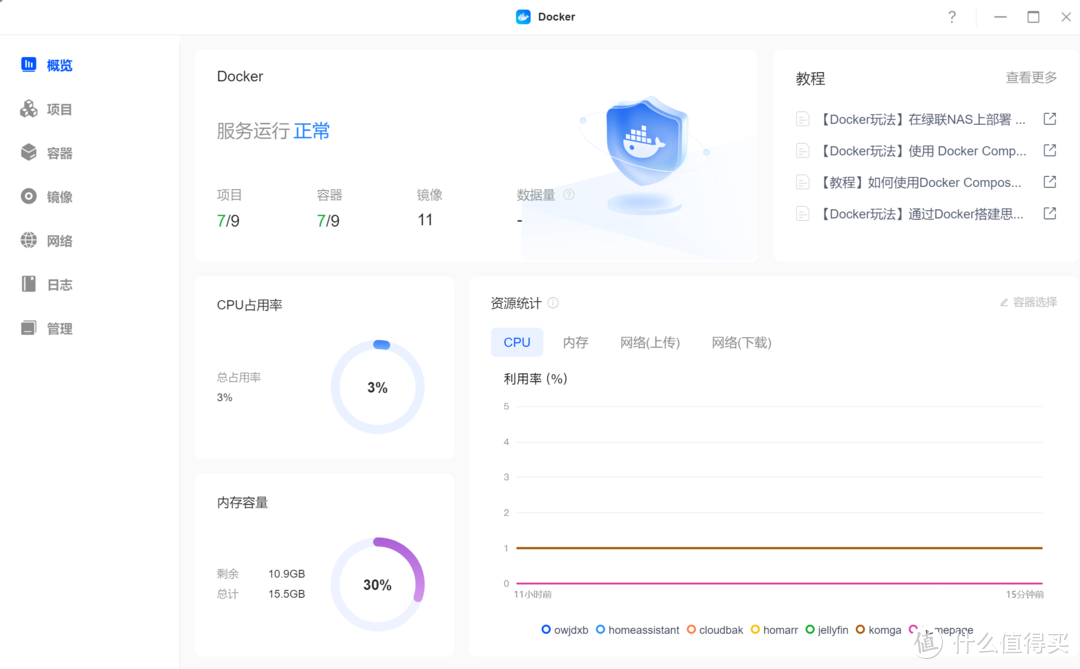The width and height of the screenshot is (1080, 669).
Task: Open the 容器 Containers panel
Action: point(47,152)
